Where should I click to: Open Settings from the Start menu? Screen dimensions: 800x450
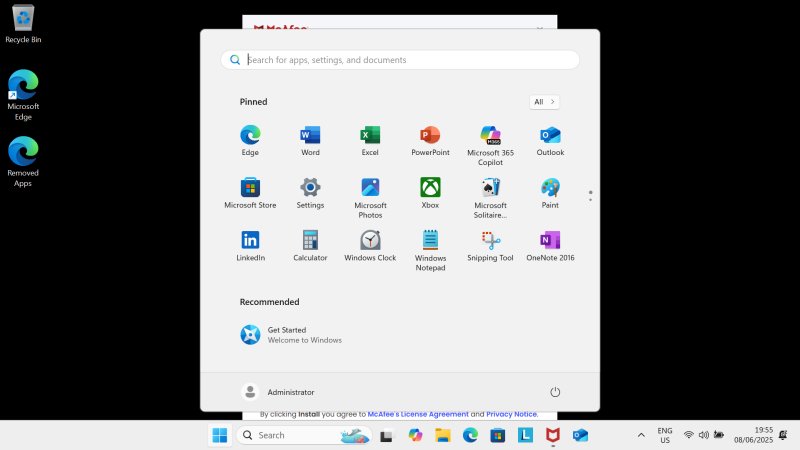[x=310, y=193]
